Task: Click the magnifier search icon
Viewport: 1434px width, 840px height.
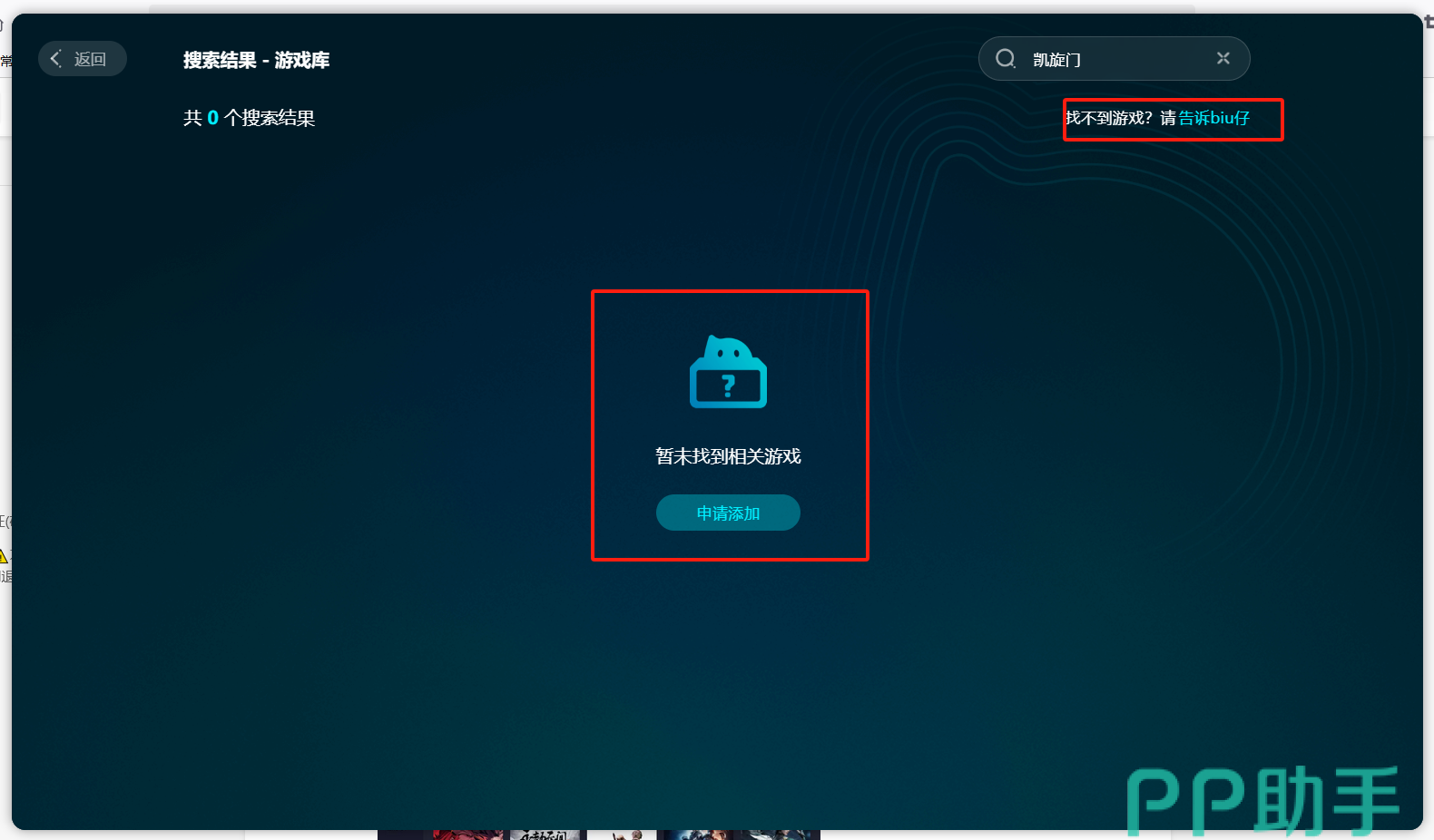Action: tap(1006, 59)
